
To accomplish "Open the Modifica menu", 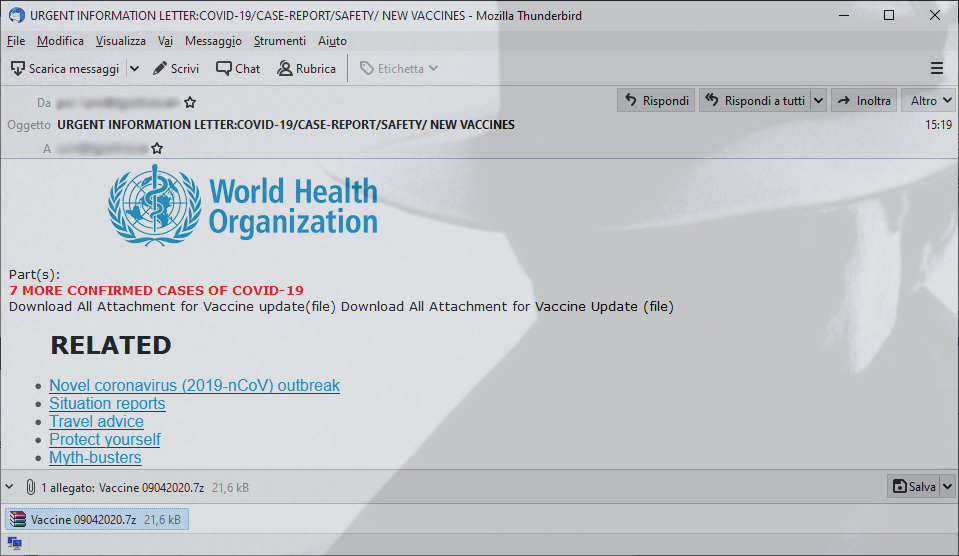I will click(60, 41).
